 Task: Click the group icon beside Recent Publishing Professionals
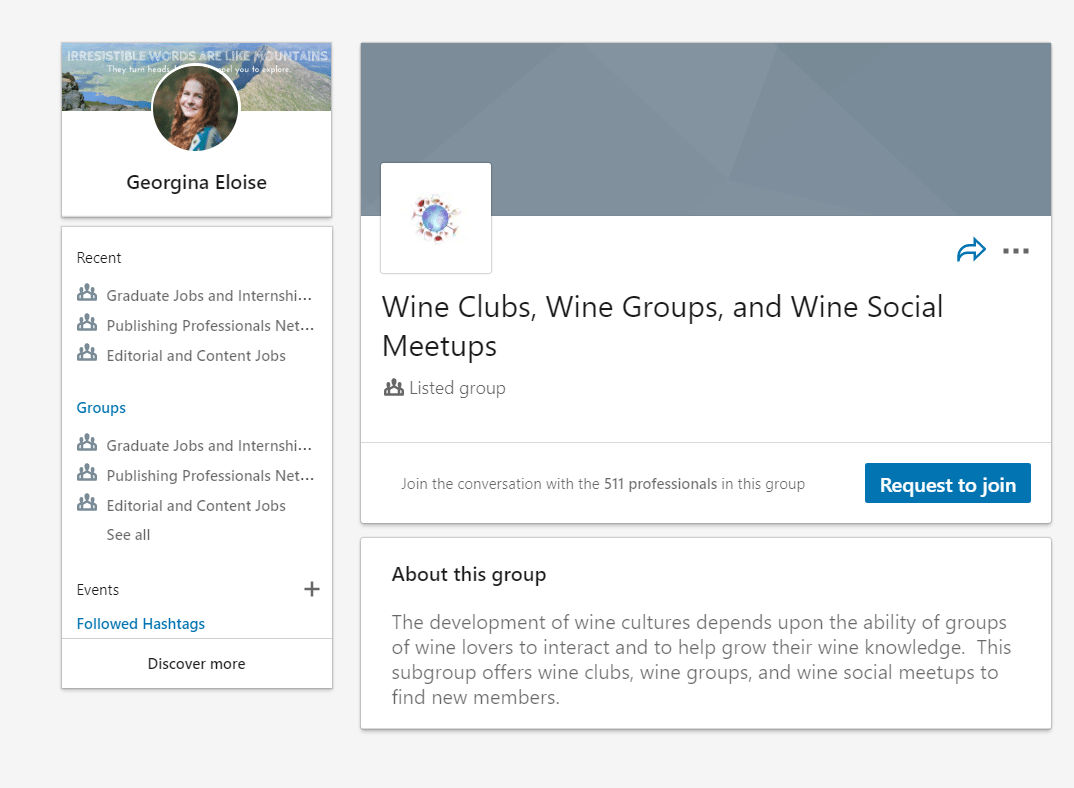click(x=87, y=323)
